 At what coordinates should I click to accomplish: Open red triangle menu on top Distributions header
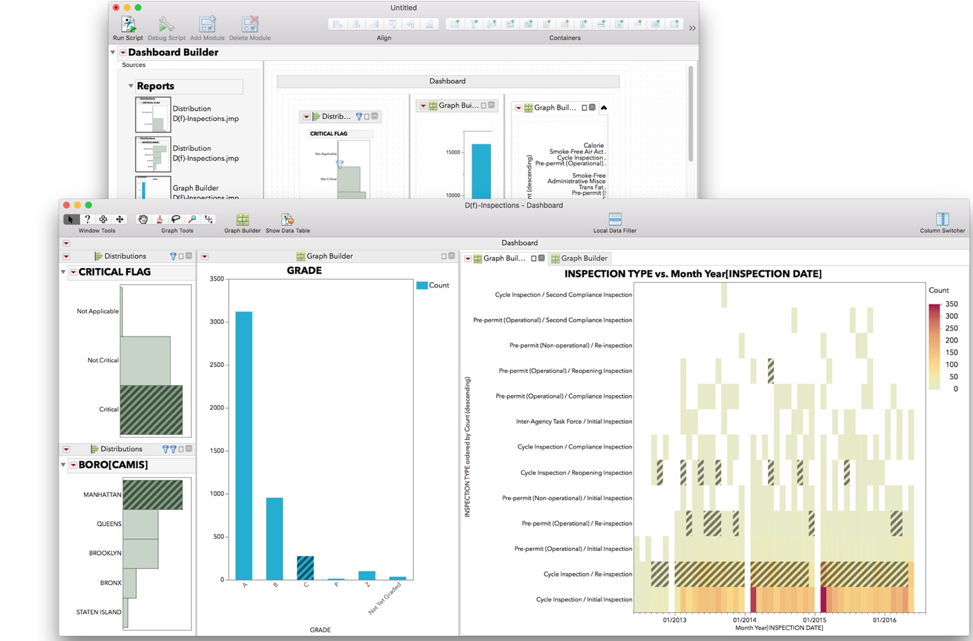pyautogui.click(x=66, y=256)
